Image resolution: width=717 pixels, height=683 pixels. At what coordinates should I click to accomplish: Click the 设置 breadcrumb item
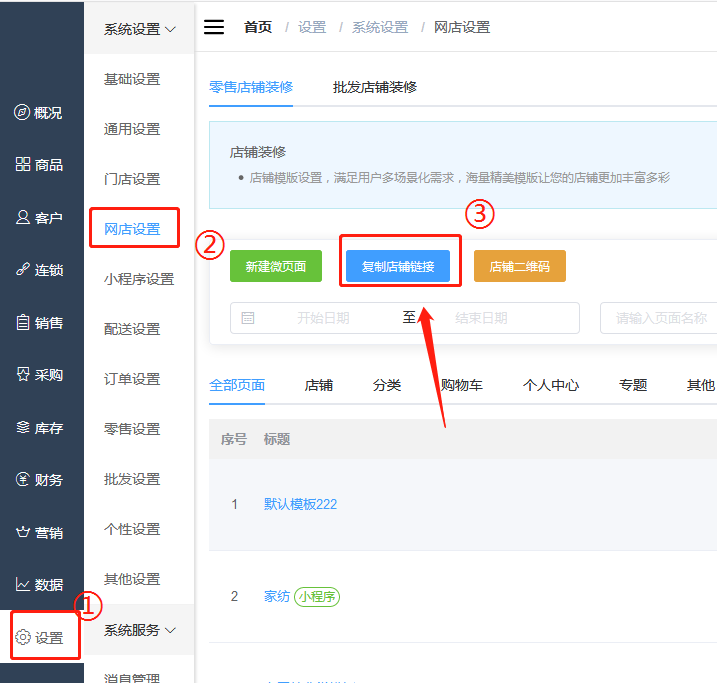point(312,27)
